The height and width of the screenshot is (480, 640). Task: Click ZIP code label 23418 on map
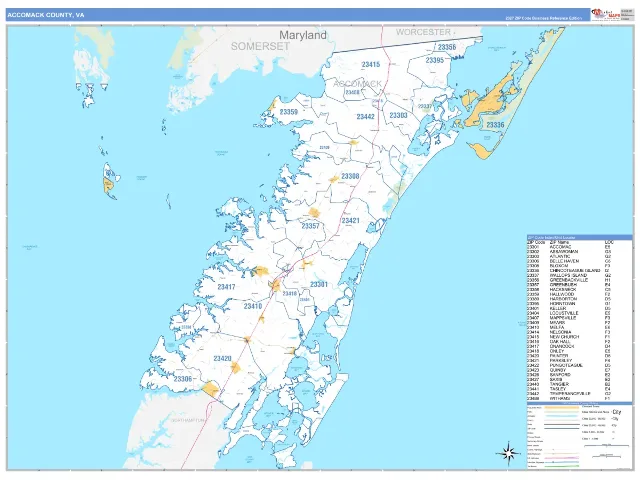pos(289,293)
